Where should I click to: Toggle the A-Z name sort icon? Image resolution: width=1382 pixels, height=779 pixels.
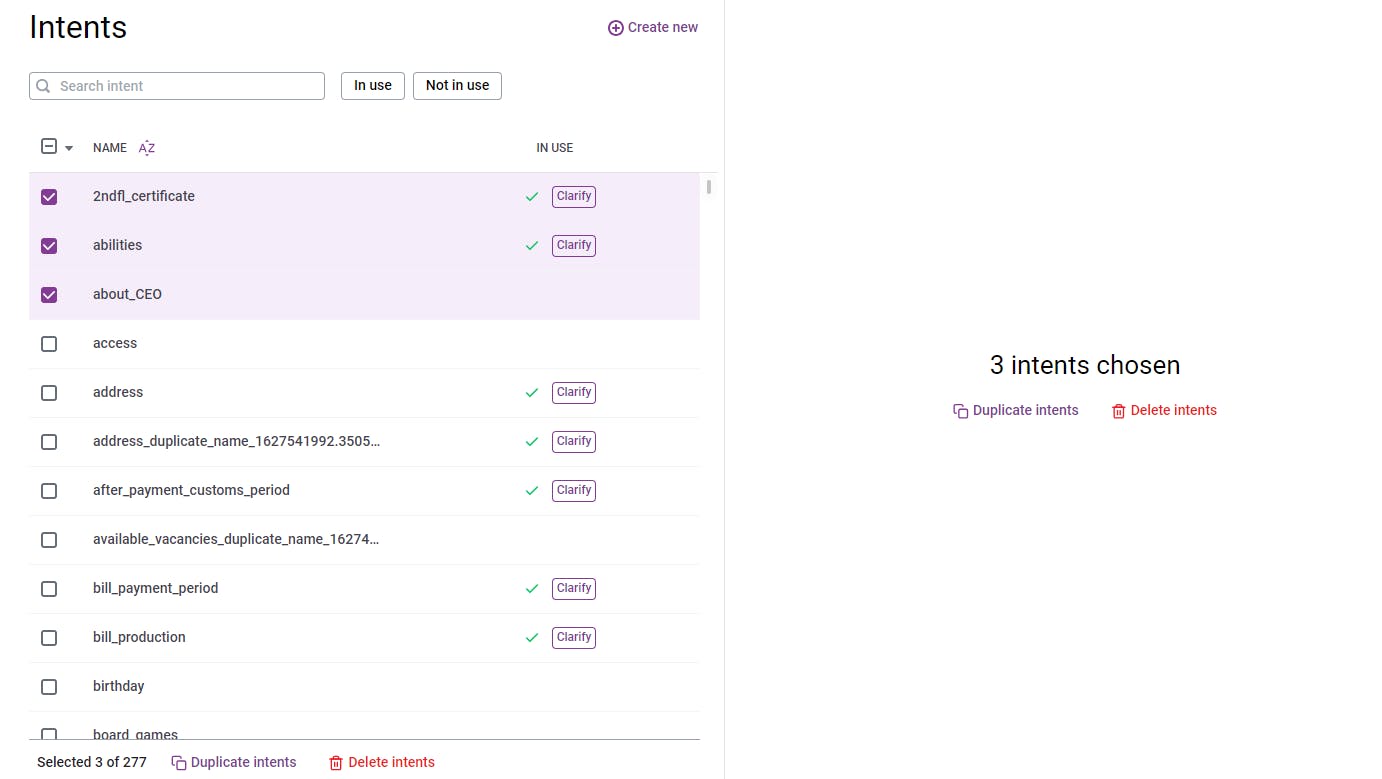coord(147,148)
